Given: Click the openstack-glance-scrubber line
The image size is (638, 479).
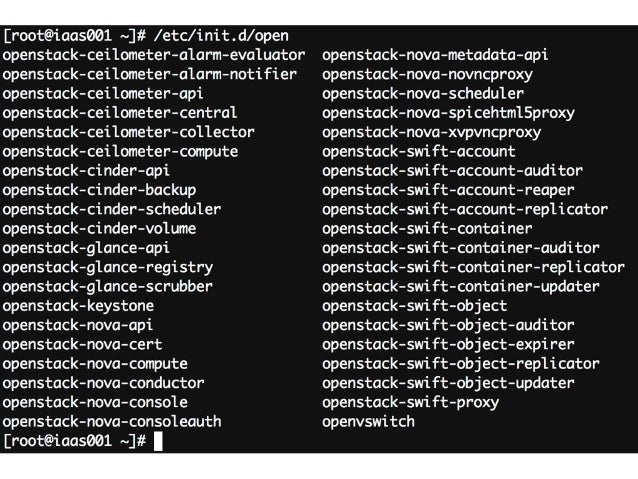Looking at the screenshot, I should tap(108, 287).
